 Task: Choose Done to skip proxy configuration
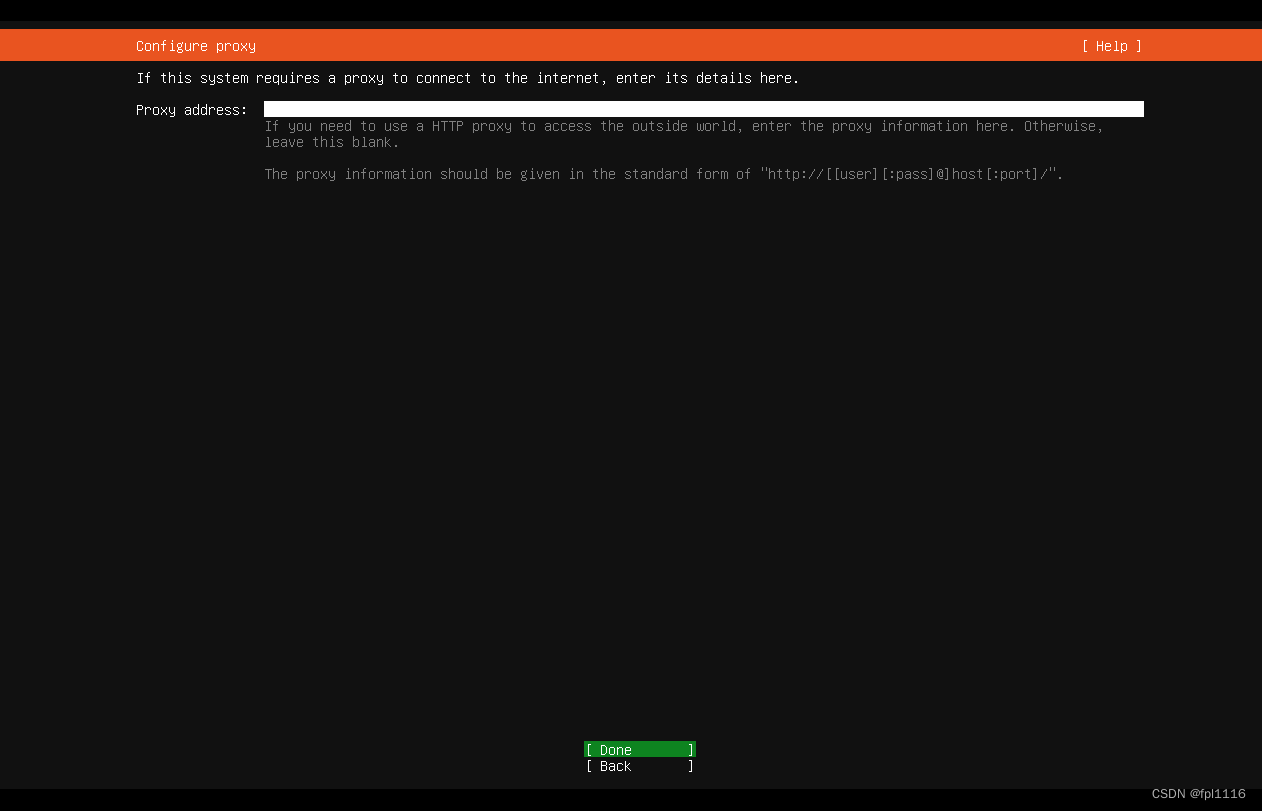point(639,749)
